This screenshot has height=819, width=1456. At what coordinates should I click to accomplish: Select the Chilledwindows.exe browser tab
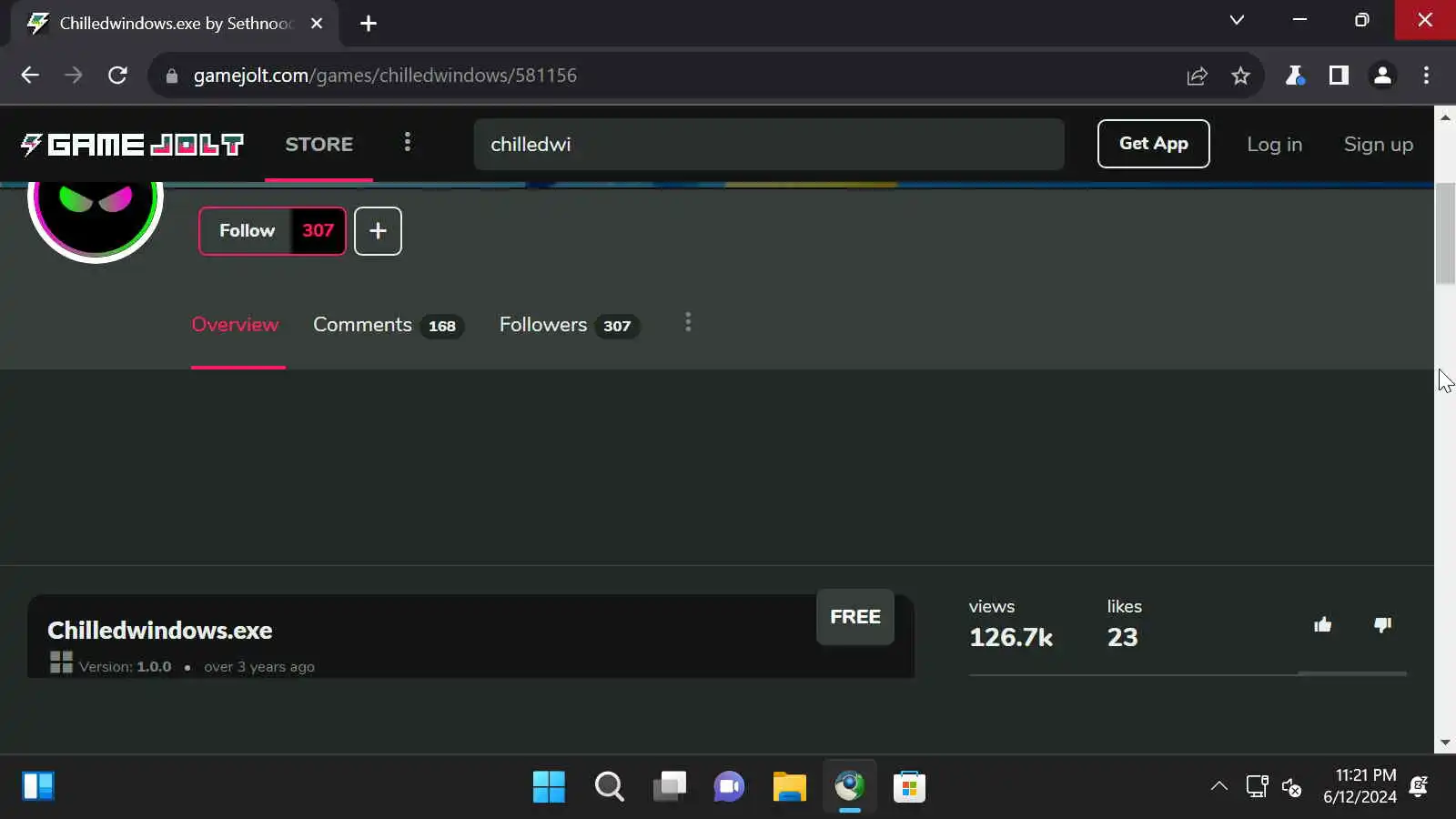tap(175, 24)
